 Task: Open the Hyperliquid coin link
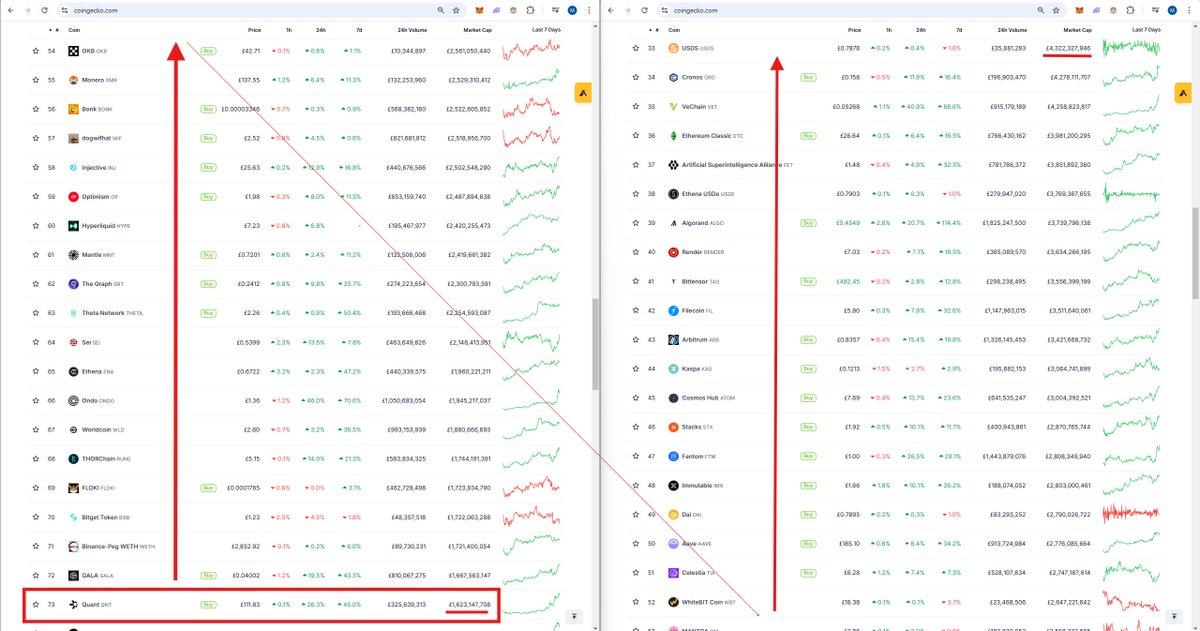point(106,226)
